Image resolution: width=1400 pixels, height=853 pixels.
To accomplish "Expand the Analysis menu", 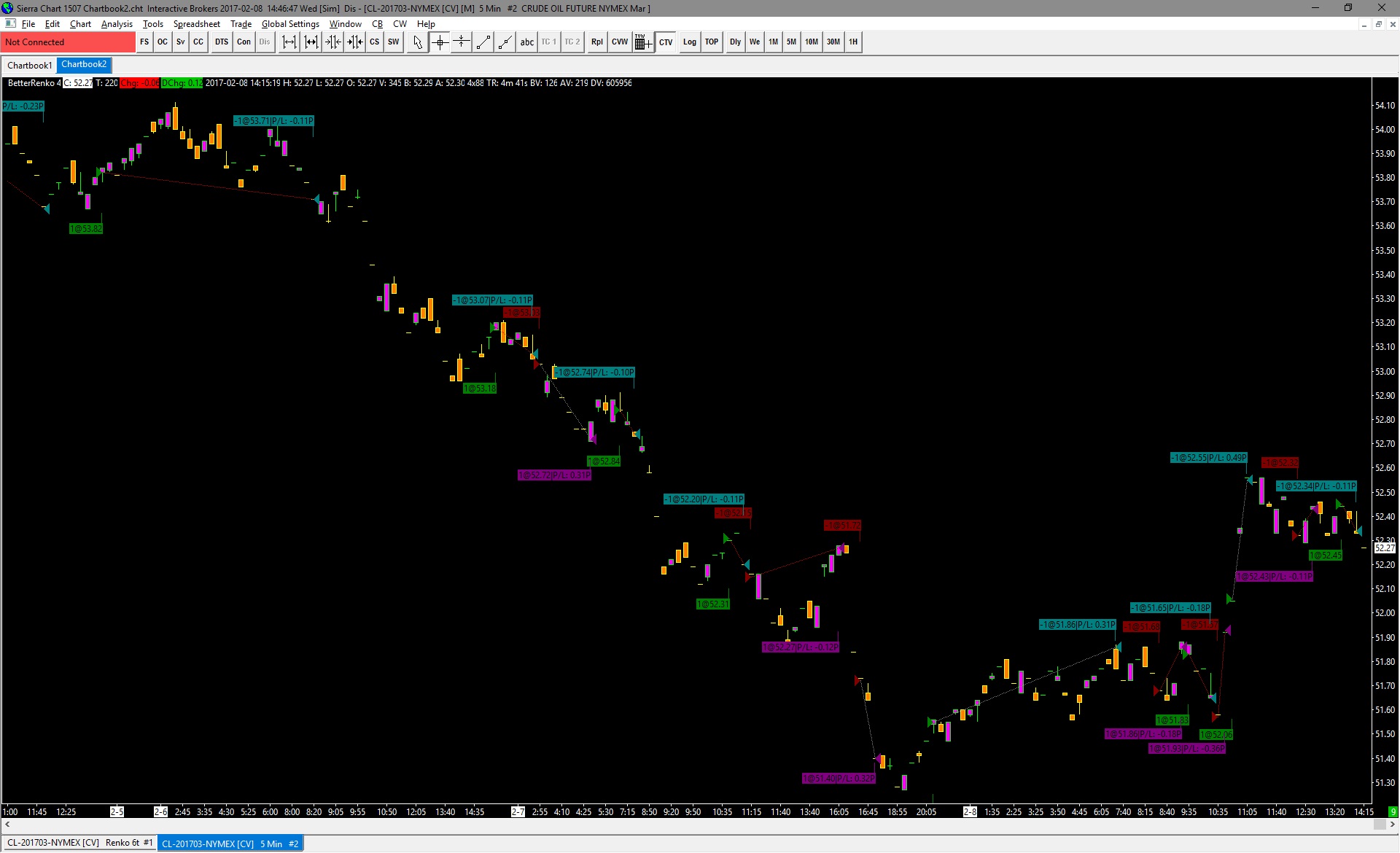I will (117, 24).
